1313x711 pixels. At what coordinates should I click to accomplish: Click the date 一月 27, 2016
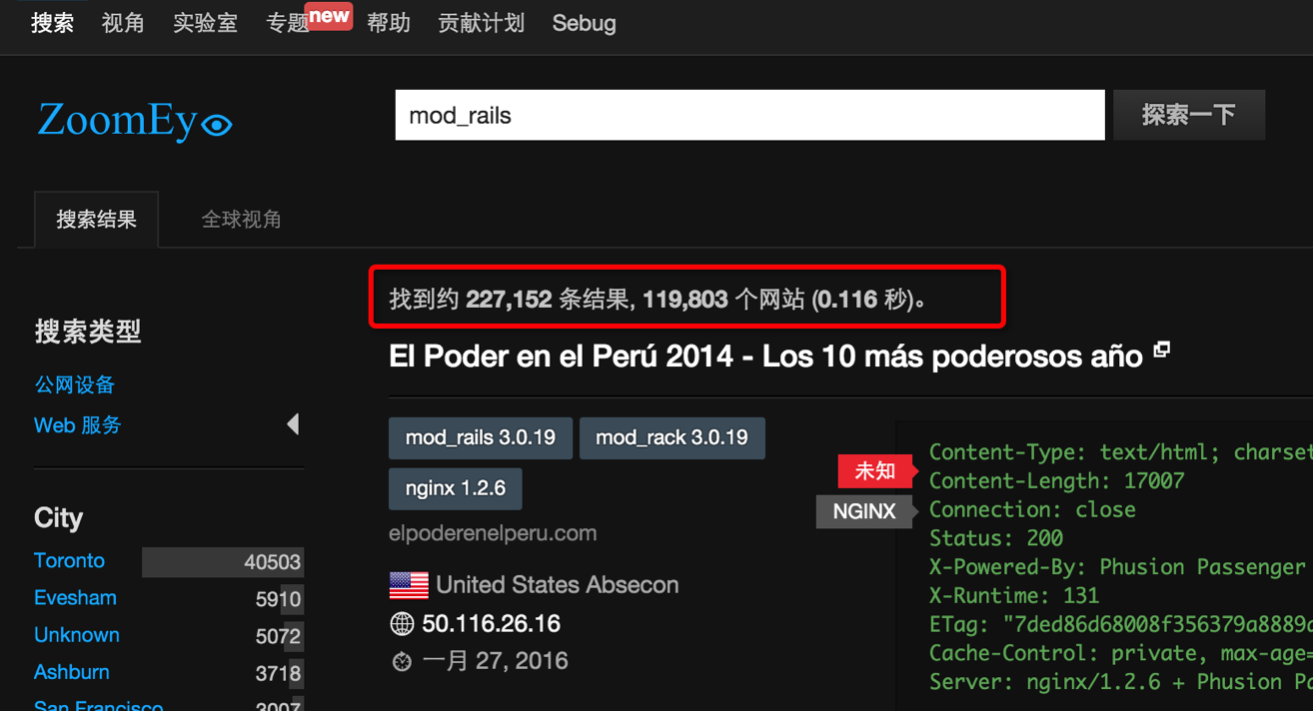click(x=495, y=661)
